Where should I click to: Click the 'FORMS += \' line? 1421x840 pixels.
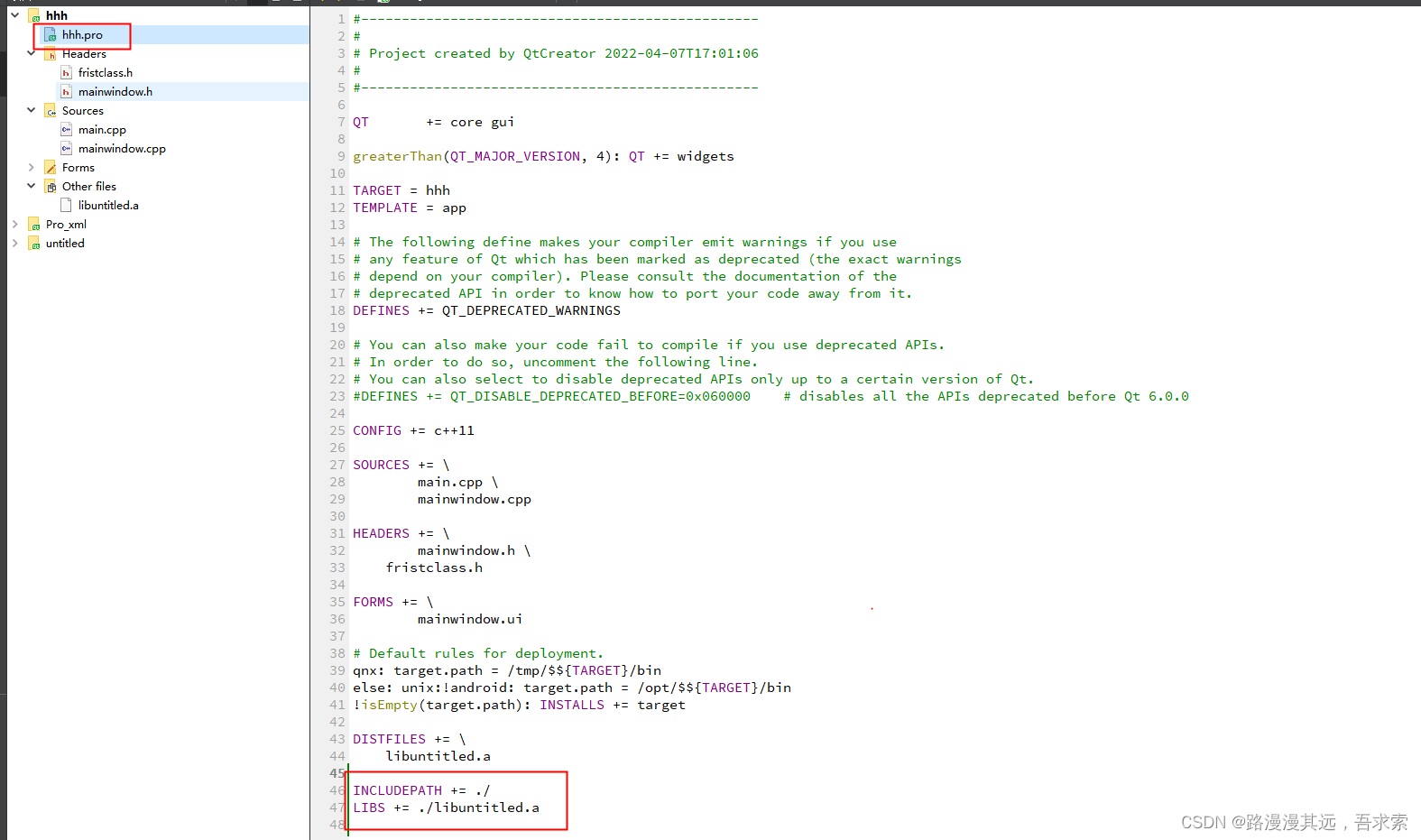coord(393,602)
